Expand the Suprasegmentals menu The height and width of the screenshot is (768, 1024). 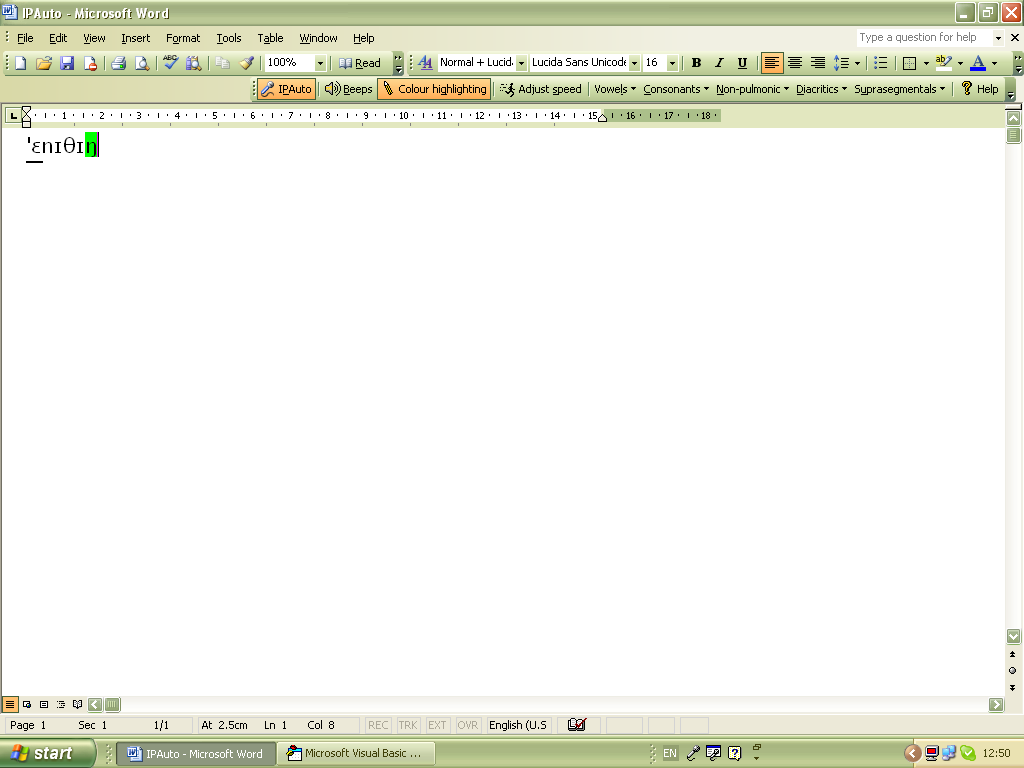[x=897, y=89]
